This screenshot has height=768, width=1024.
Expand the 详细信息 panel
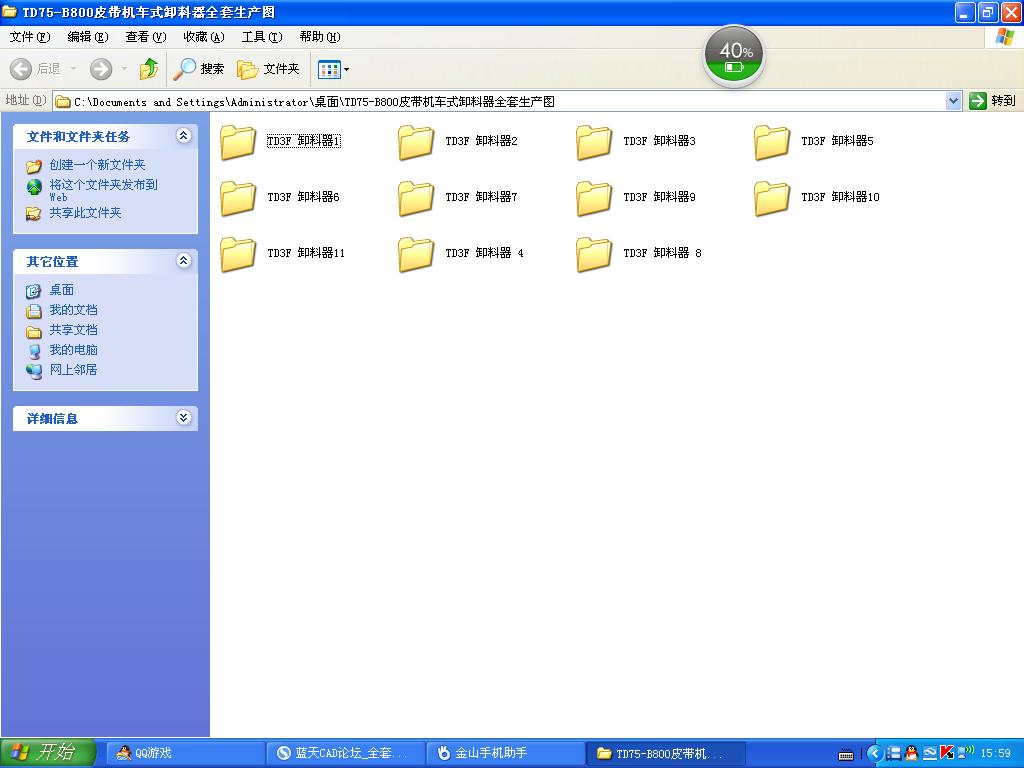click(183, 418)
